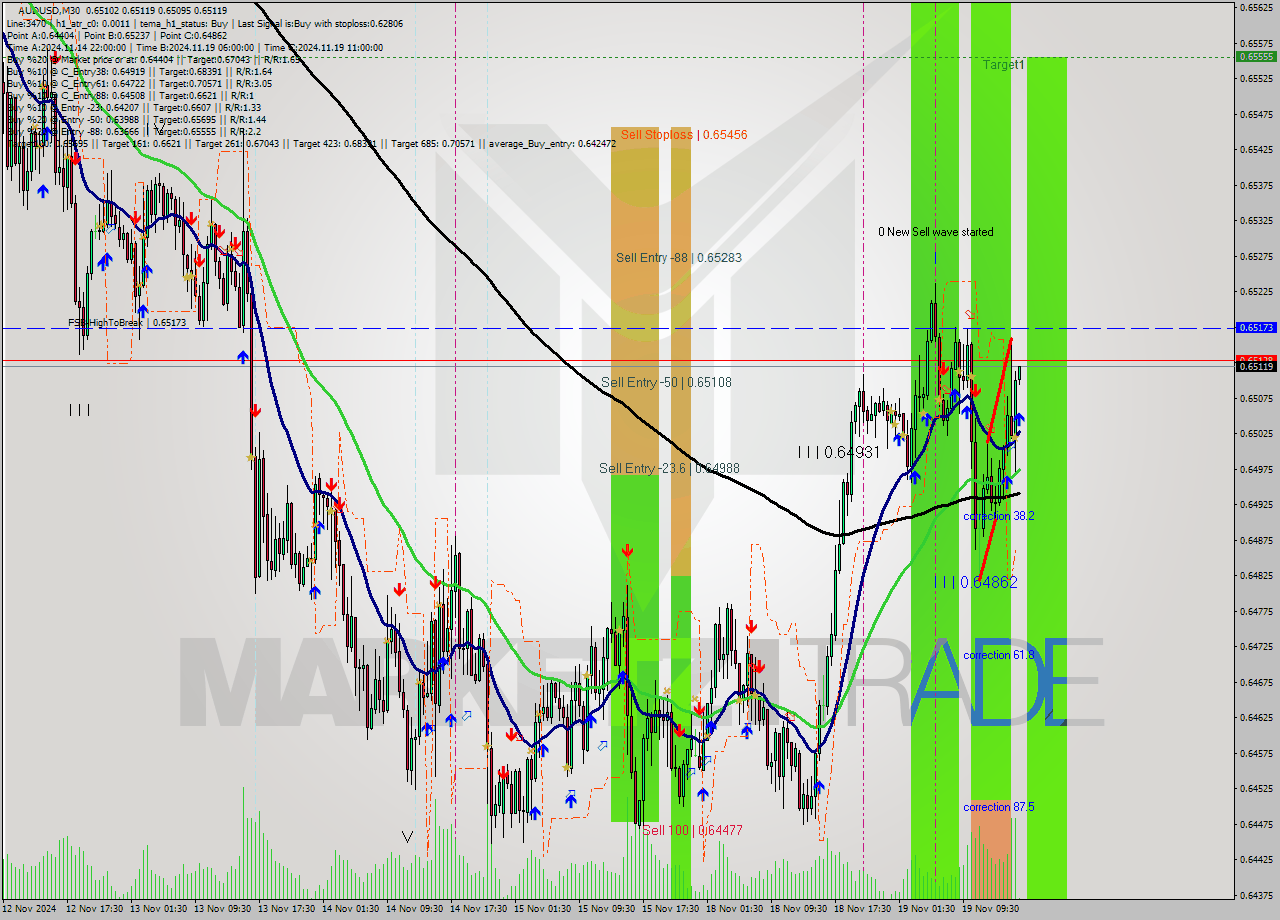Click the 0.64925 price axis value

click(x=1257, y=505)
